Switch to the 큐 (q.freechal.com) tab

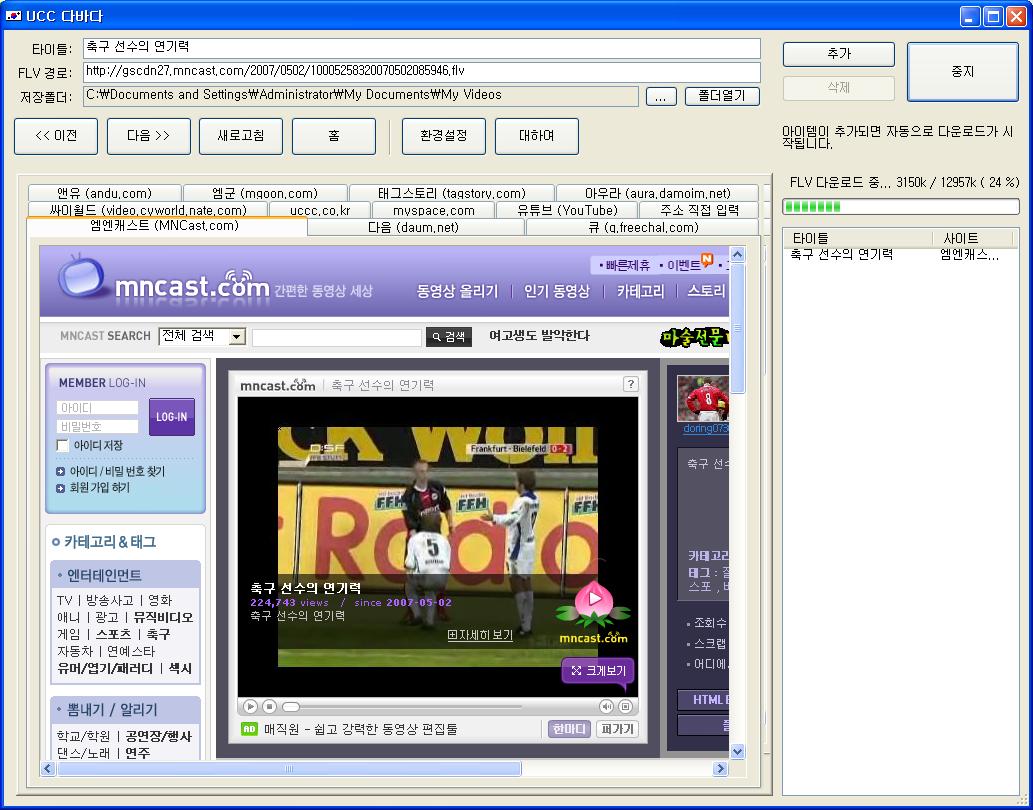pyautogui.click(x=643, y=227)
